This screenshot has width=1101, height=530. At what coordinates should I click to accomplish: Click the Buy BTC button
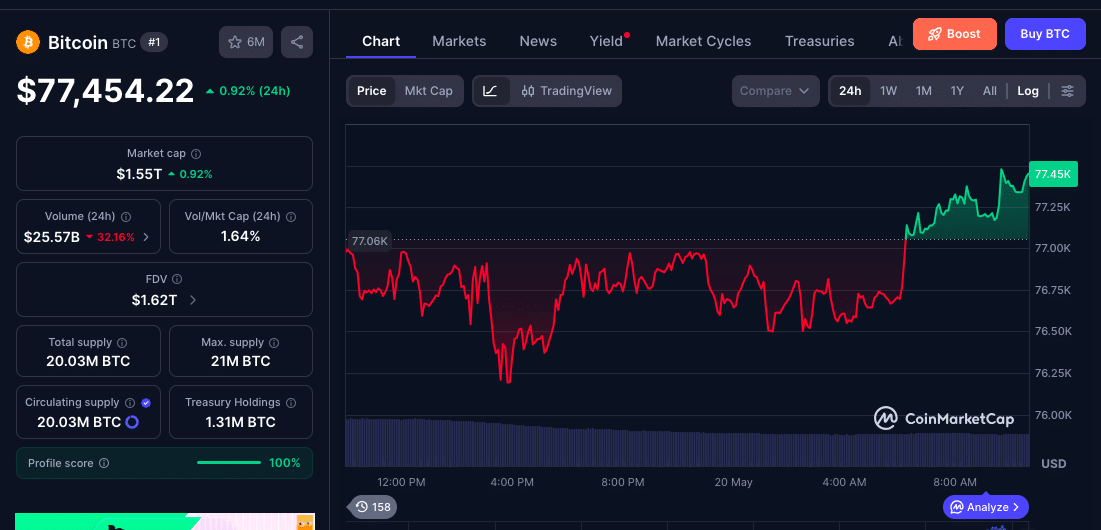click(1045, 34)
